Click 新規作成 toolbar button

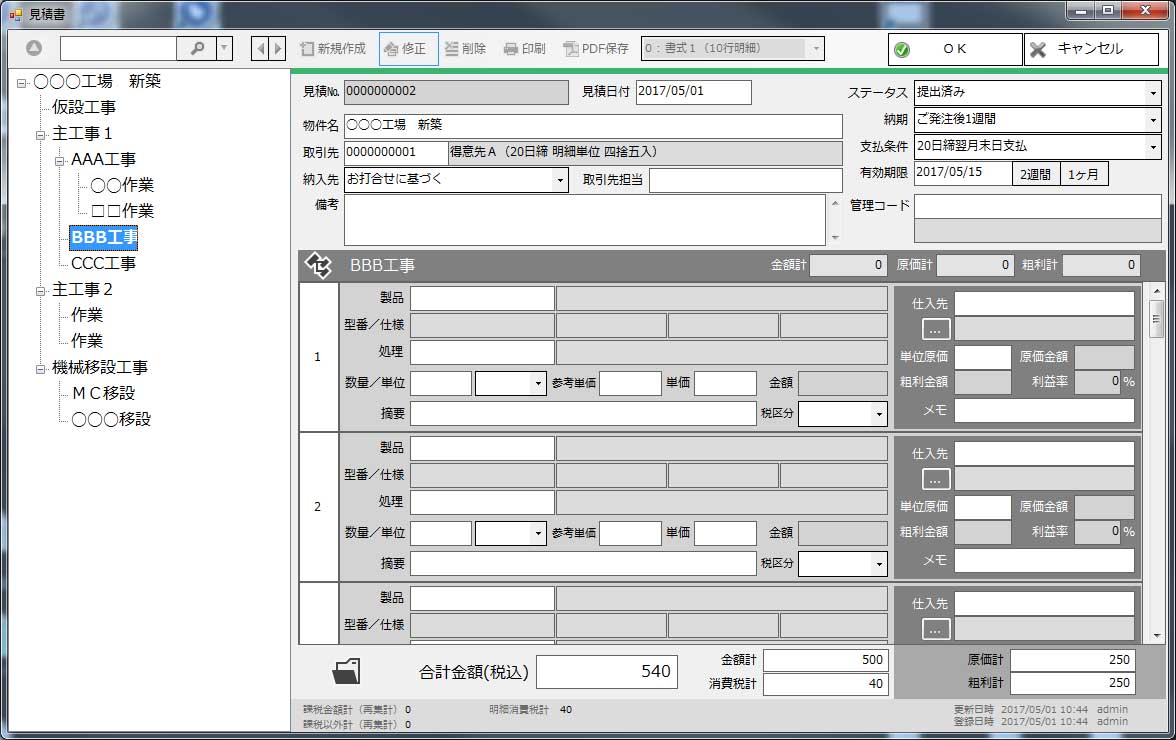333,49
